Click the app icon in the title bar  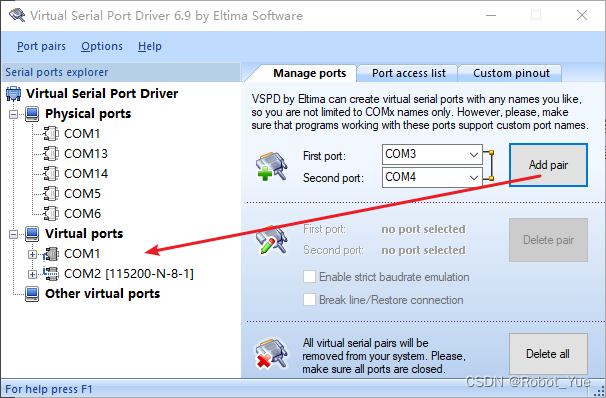pos(17,15)
